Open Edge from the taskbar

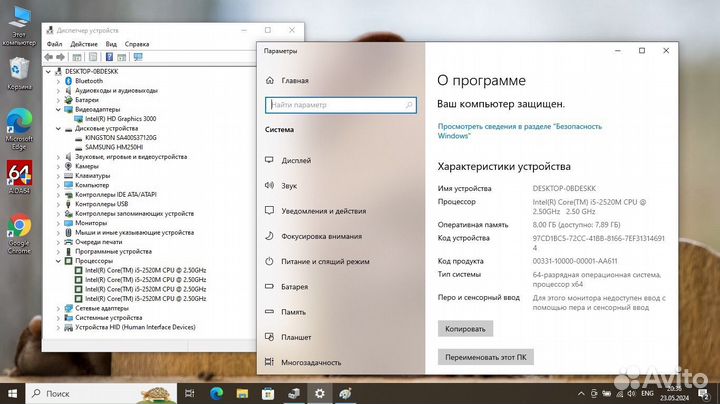216,393
